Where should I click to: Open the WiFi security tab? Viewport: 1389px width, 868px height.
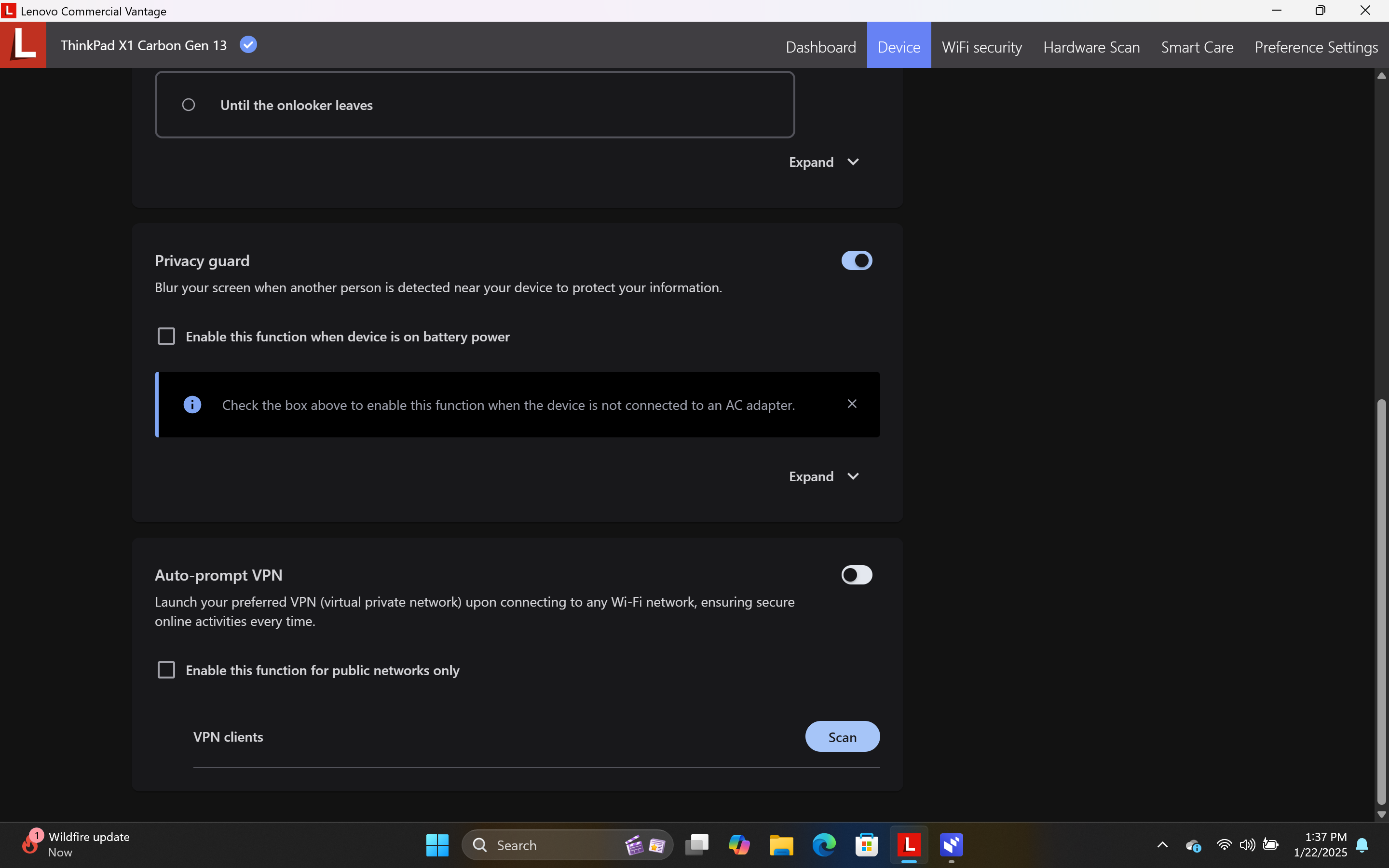click(x=981, y=46)
